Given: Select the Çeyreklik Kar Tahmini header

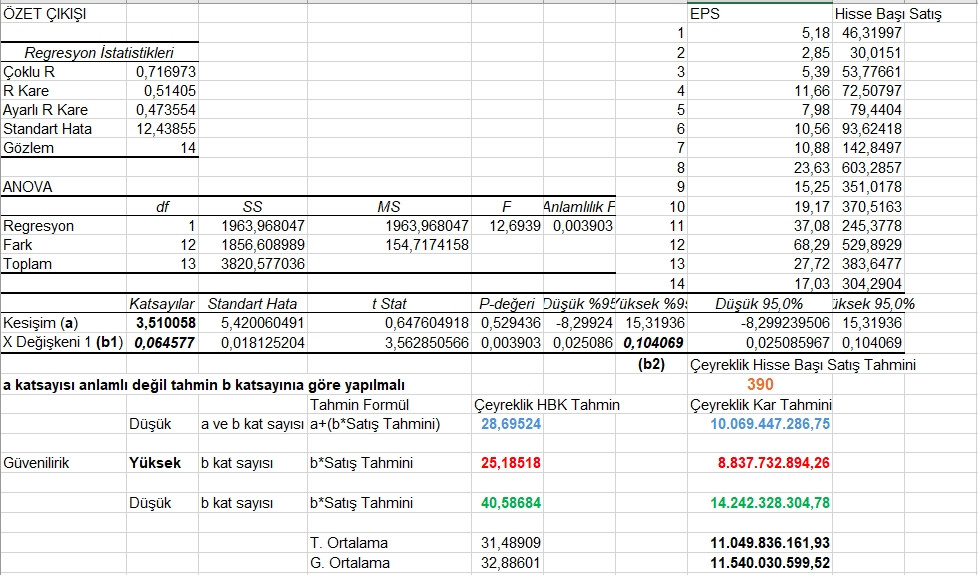Looking at the screenshot, I should coord(760,405).
